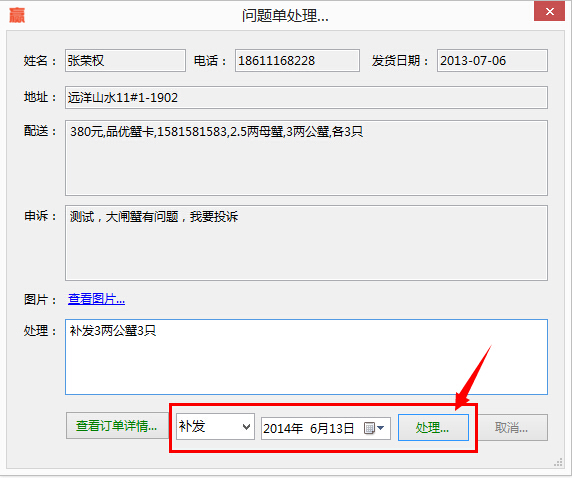The height and width of the screenshot is (478, 572).
Task: Click the red 赢 application icon
Action: [x=17, y=15]
